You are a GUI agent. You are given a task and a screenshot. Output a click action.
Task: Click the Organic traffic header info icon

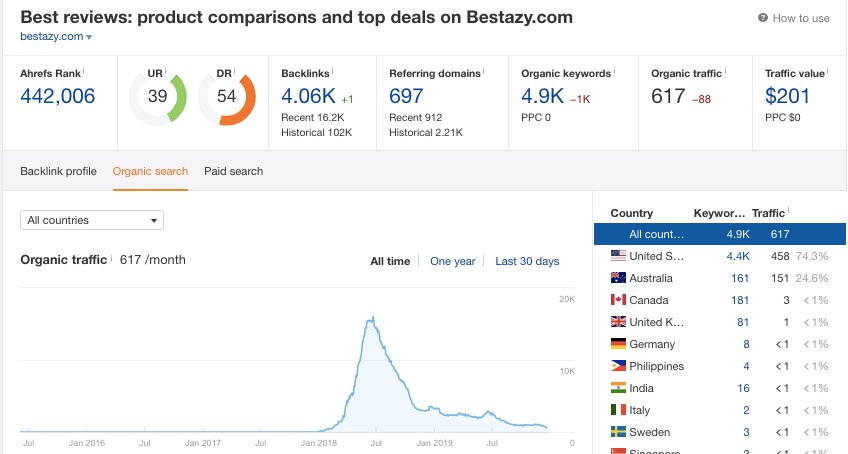[725, 70]
